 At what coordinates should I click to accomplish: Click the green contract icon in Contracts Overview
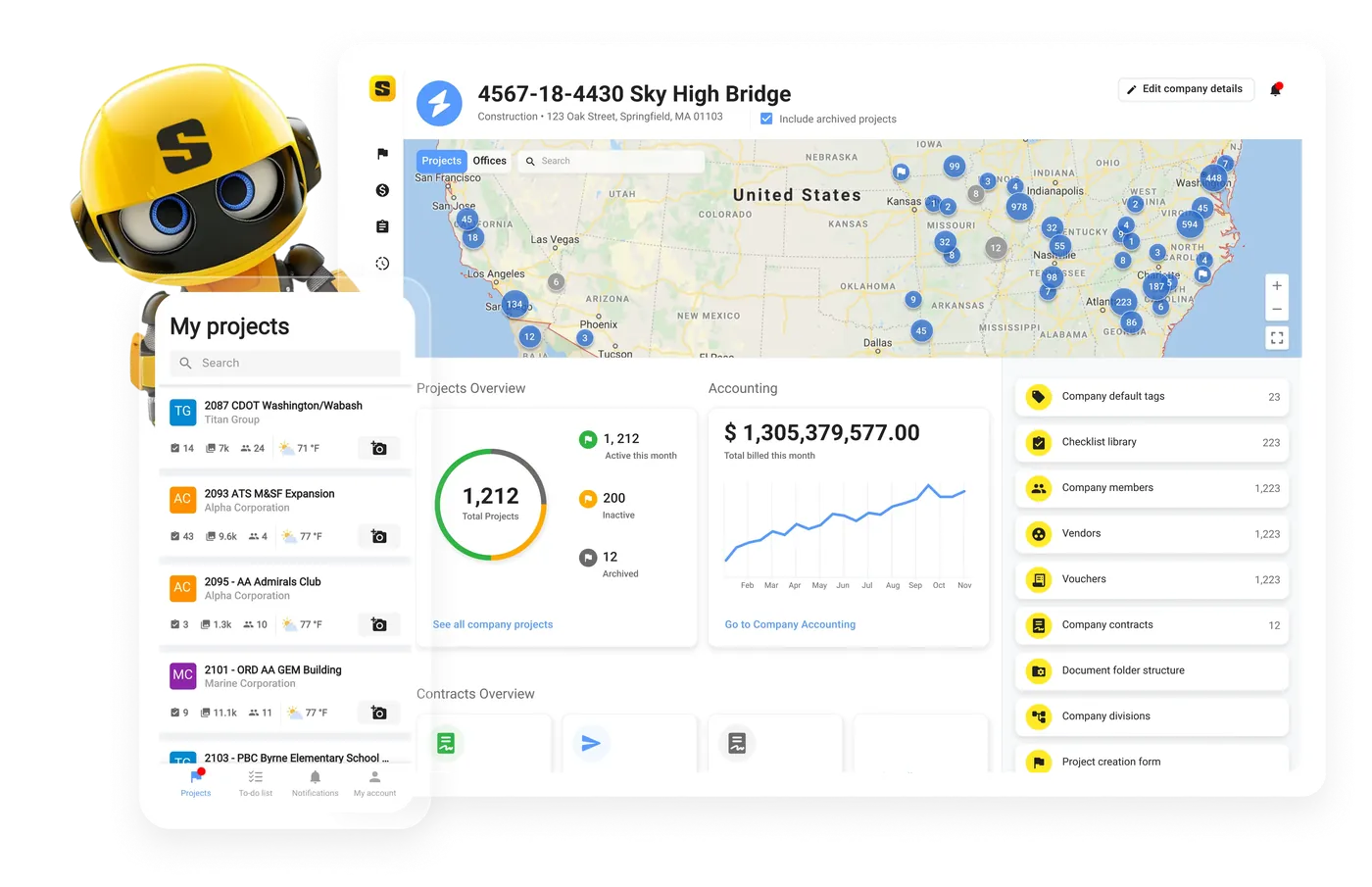point(446,743)
